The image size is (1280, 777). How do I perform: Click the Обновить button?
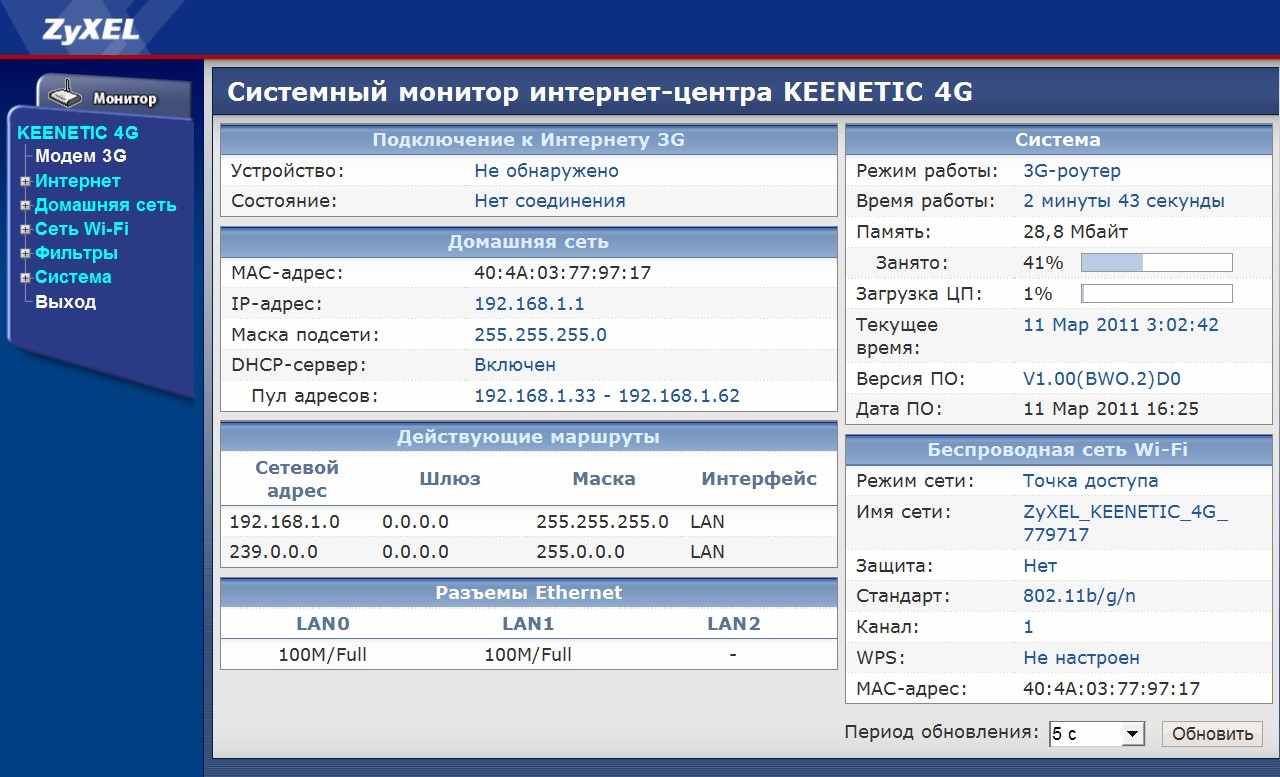pyautogui.click(x=1212, y=734)
